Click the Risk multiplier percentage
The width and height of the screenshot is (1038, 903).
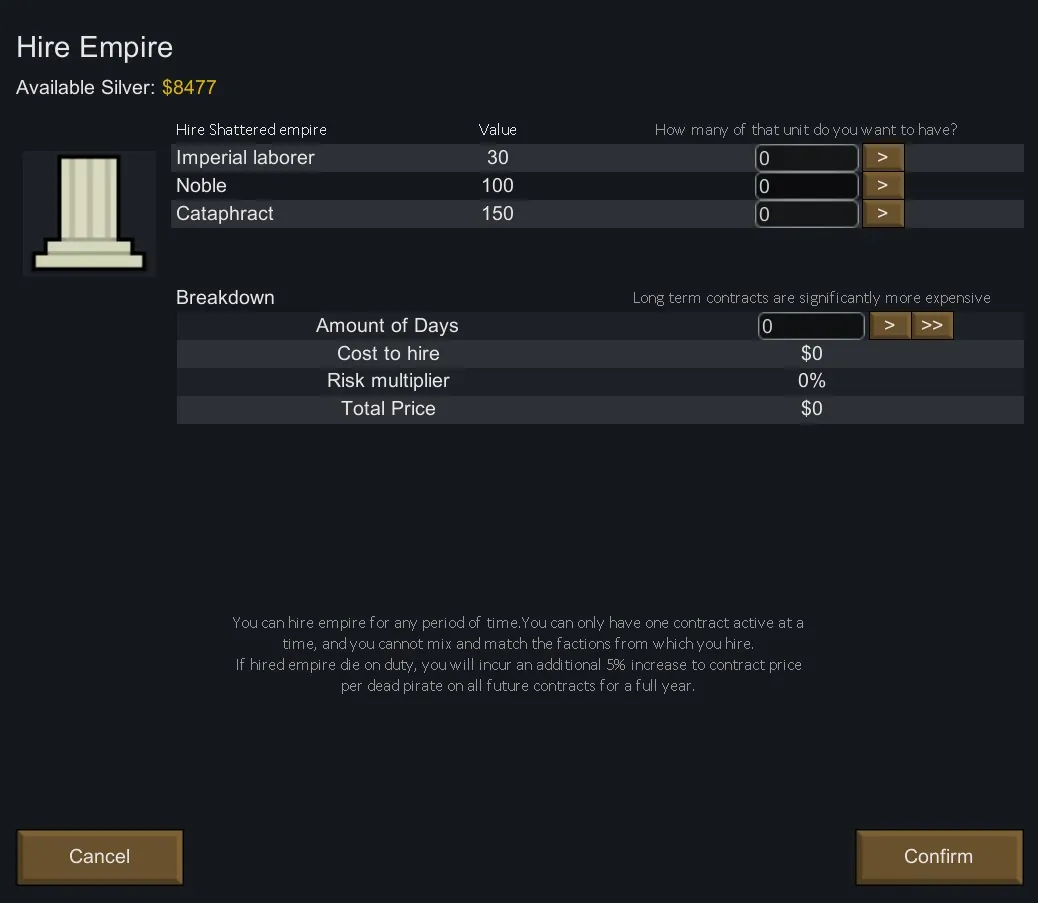[812, 381]
